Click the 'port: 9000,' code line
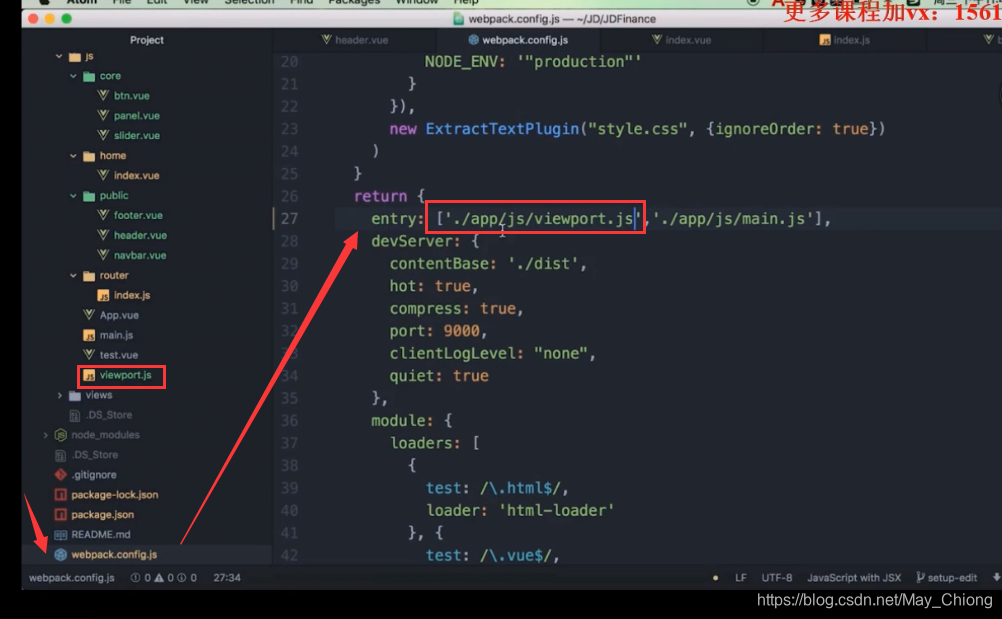The width and height of the screenshot is (1002, 619). tap(438, 331)
